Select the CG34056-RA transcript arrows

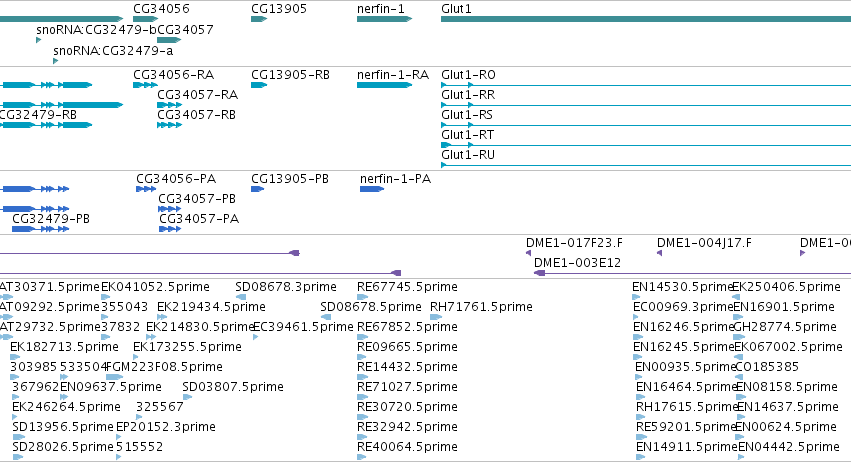coord(145,85)
